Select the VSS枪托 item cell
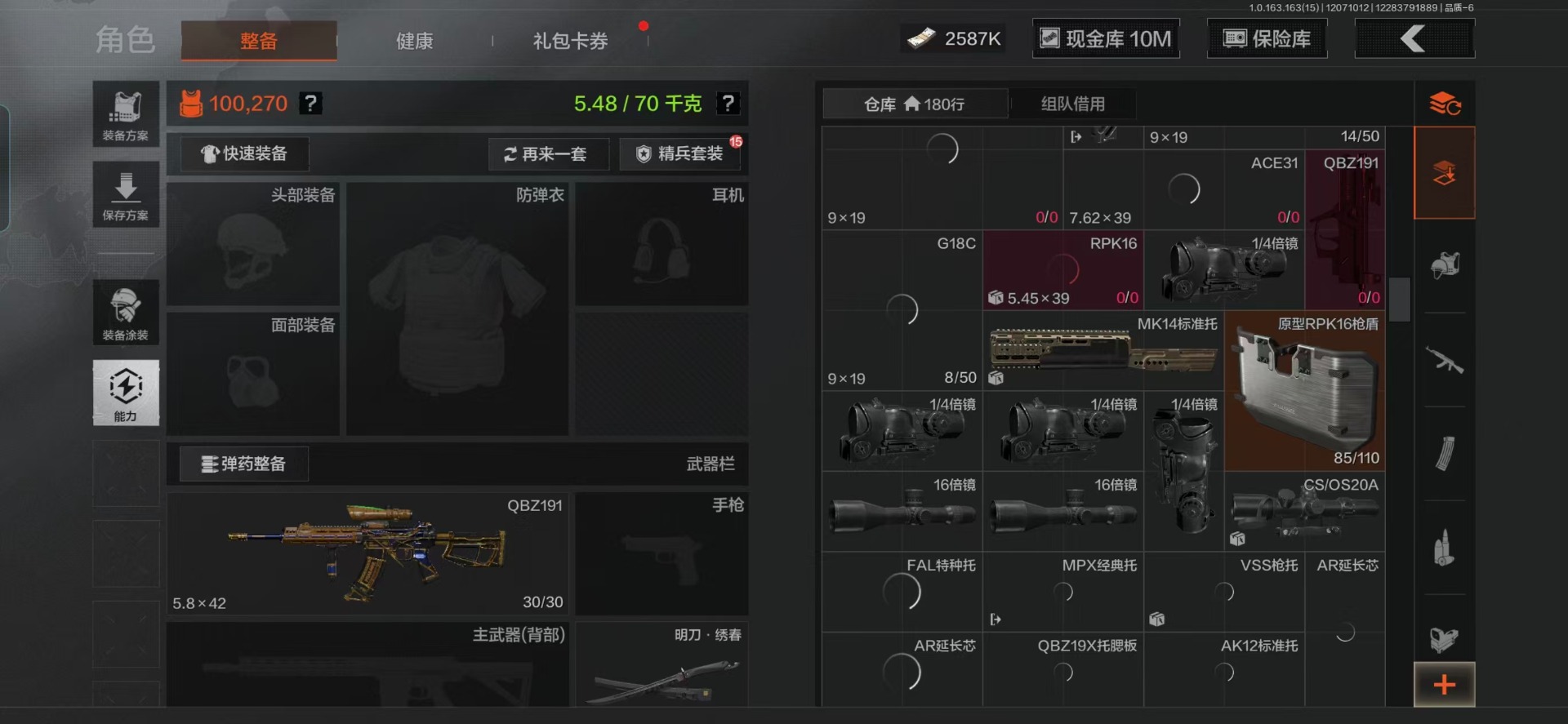This screenshot has width=1568, height=724. [x=1224, y=591]
